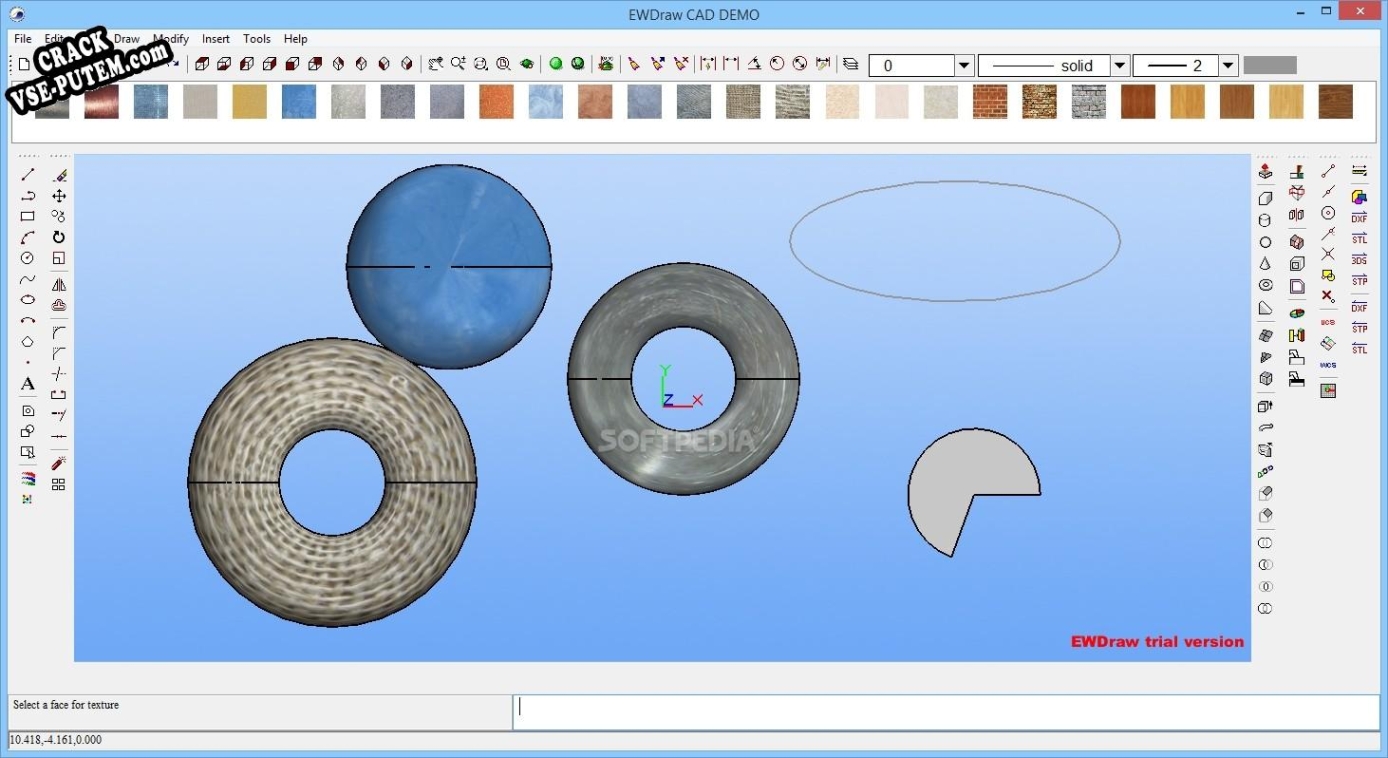Create a 3D Box solid
The image size is (1388, 758).
click(1265, 198)
